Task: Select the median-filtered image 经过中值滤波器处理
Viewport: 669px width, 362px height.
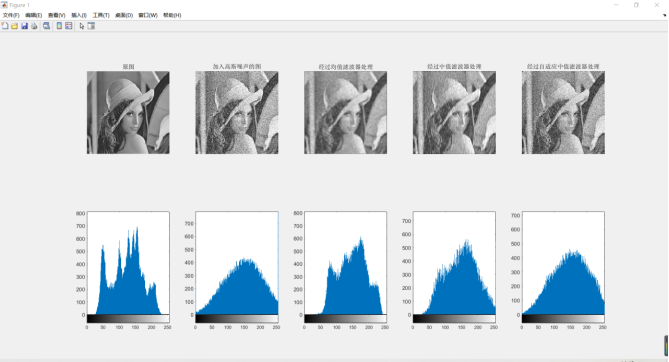Action: (454, 112)
